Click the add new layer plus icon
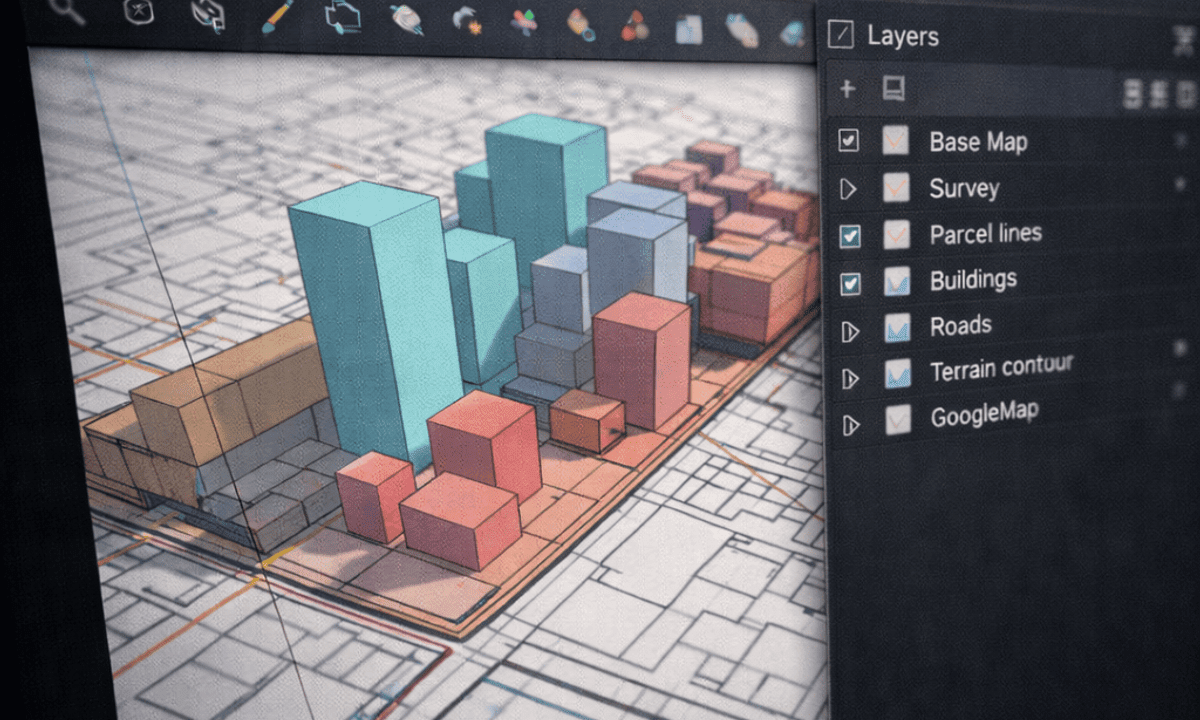Image resolution: width=1200 pixels, height=720 pixels. 847,89
